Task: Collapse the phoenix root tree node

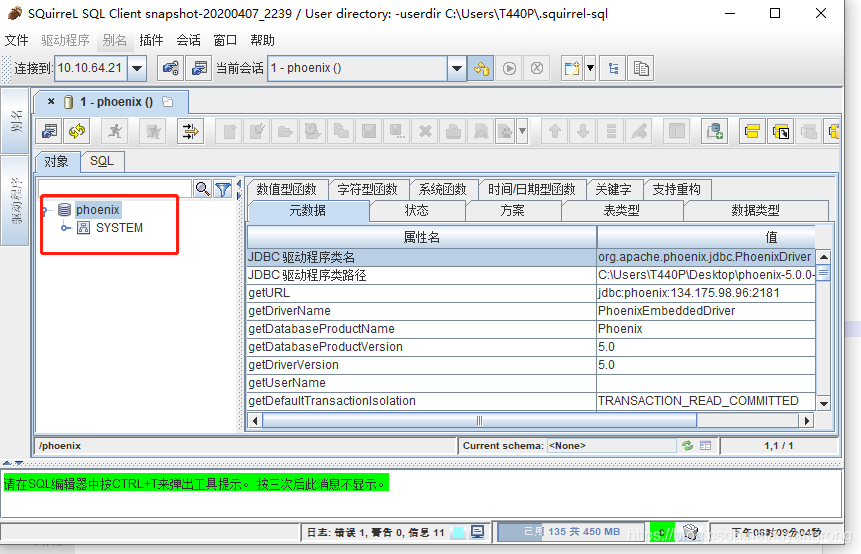Action: (x=46, y=210)
